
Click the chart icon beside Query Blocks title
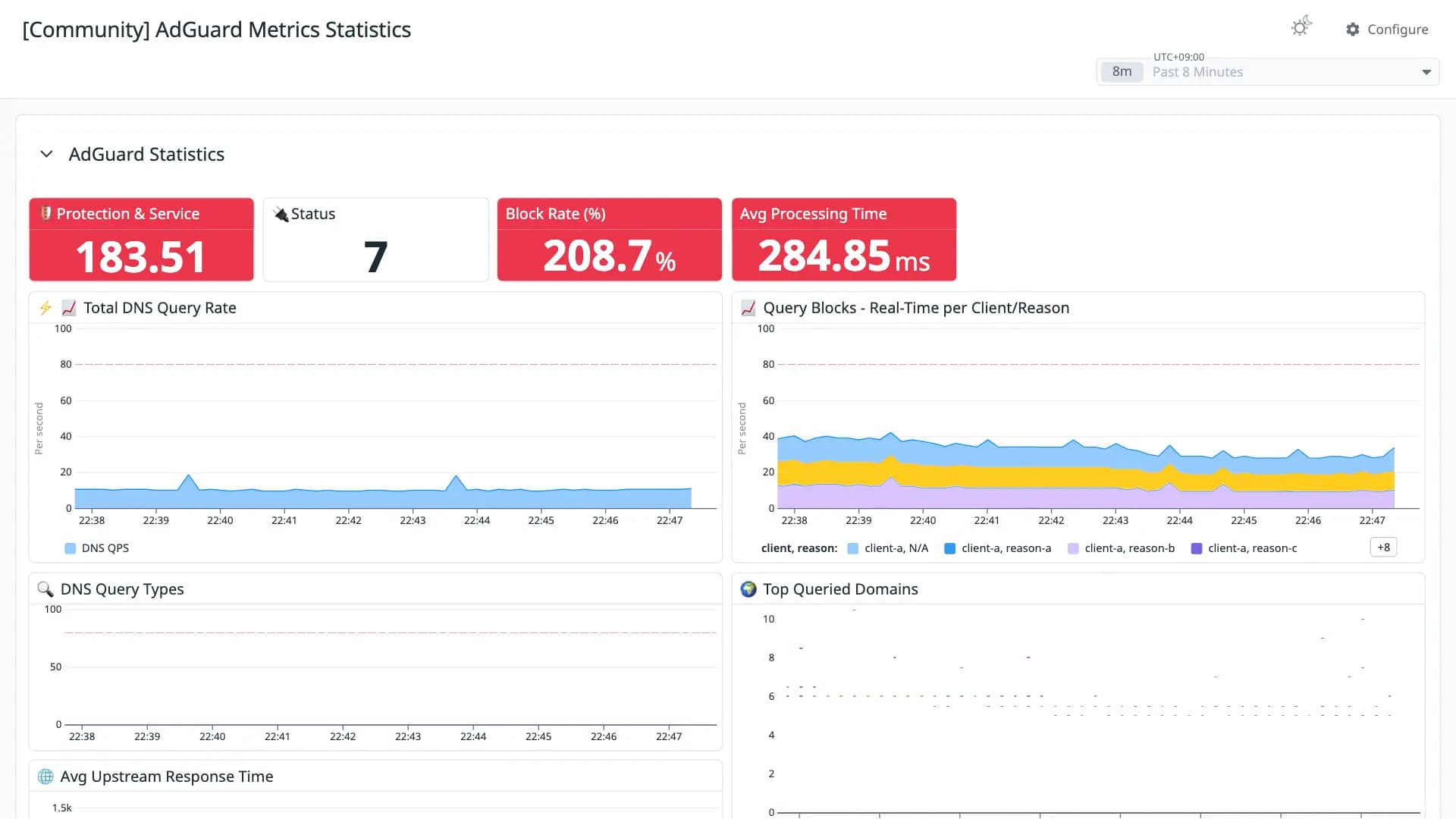748,308
